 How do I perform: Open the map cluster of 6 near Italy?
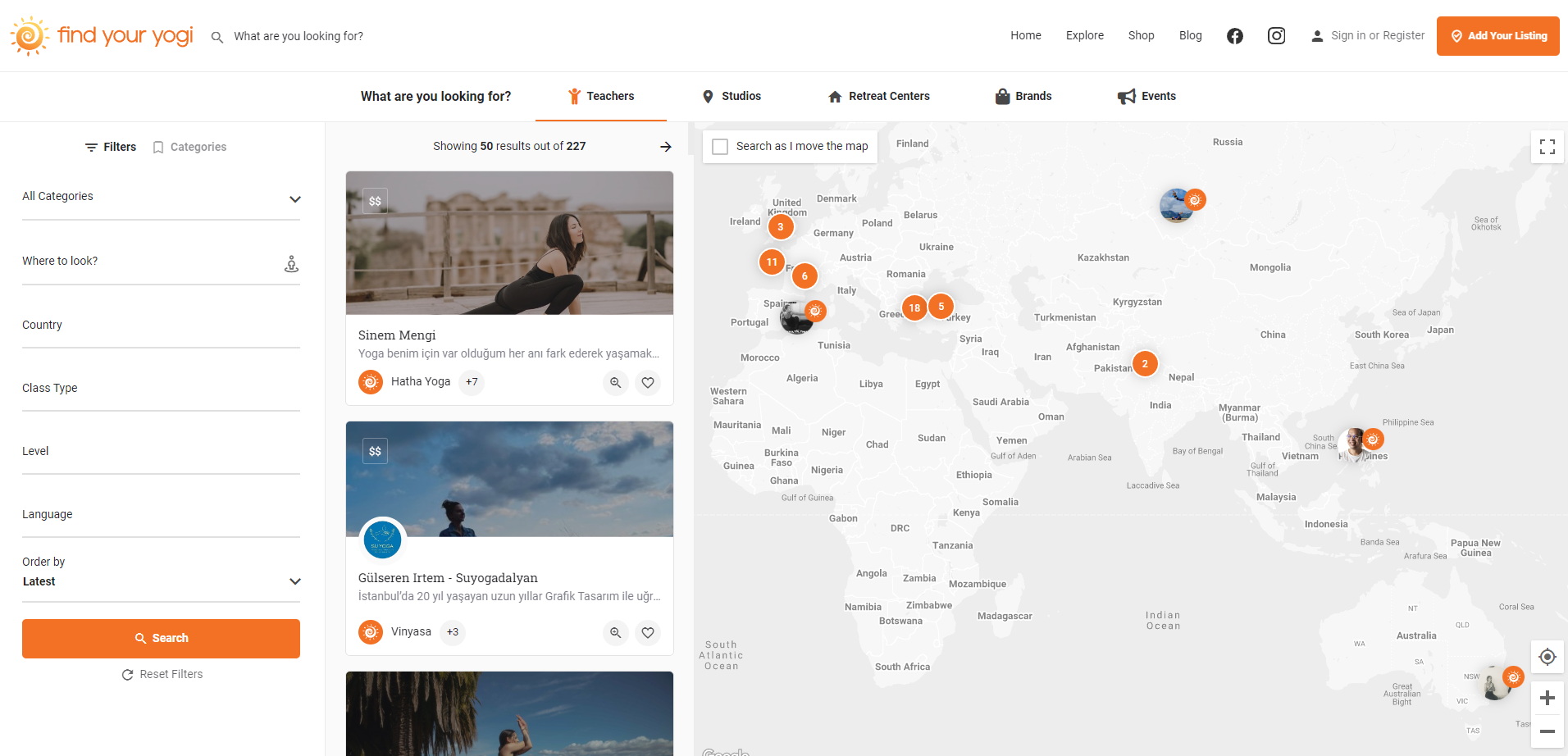coord(805,276)
